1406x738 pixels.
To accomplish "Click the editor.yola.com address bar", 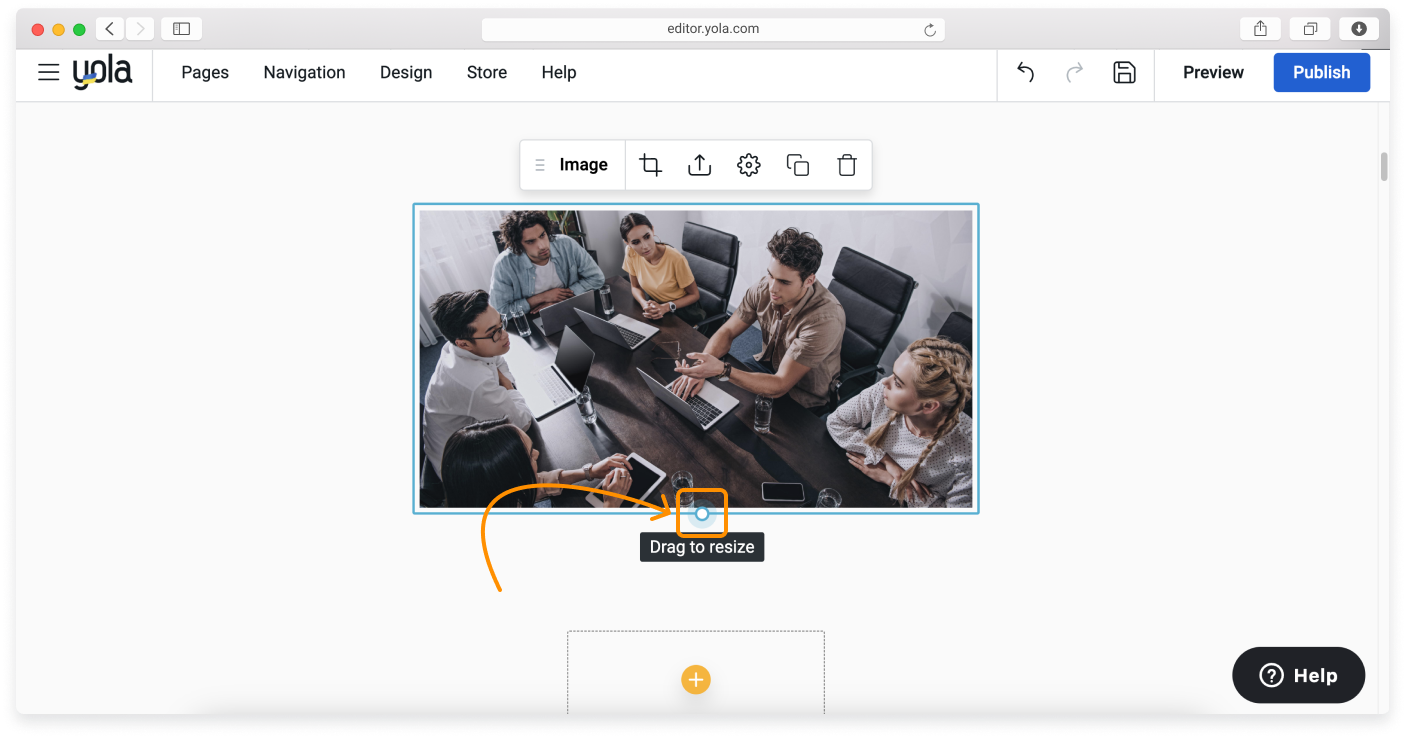I will (x=712, y=29).
